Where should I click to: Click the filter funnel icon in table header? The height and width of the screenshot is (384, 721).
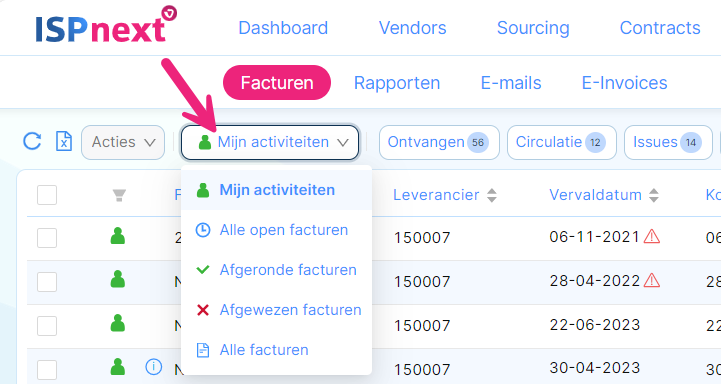(x=119, y=195)
